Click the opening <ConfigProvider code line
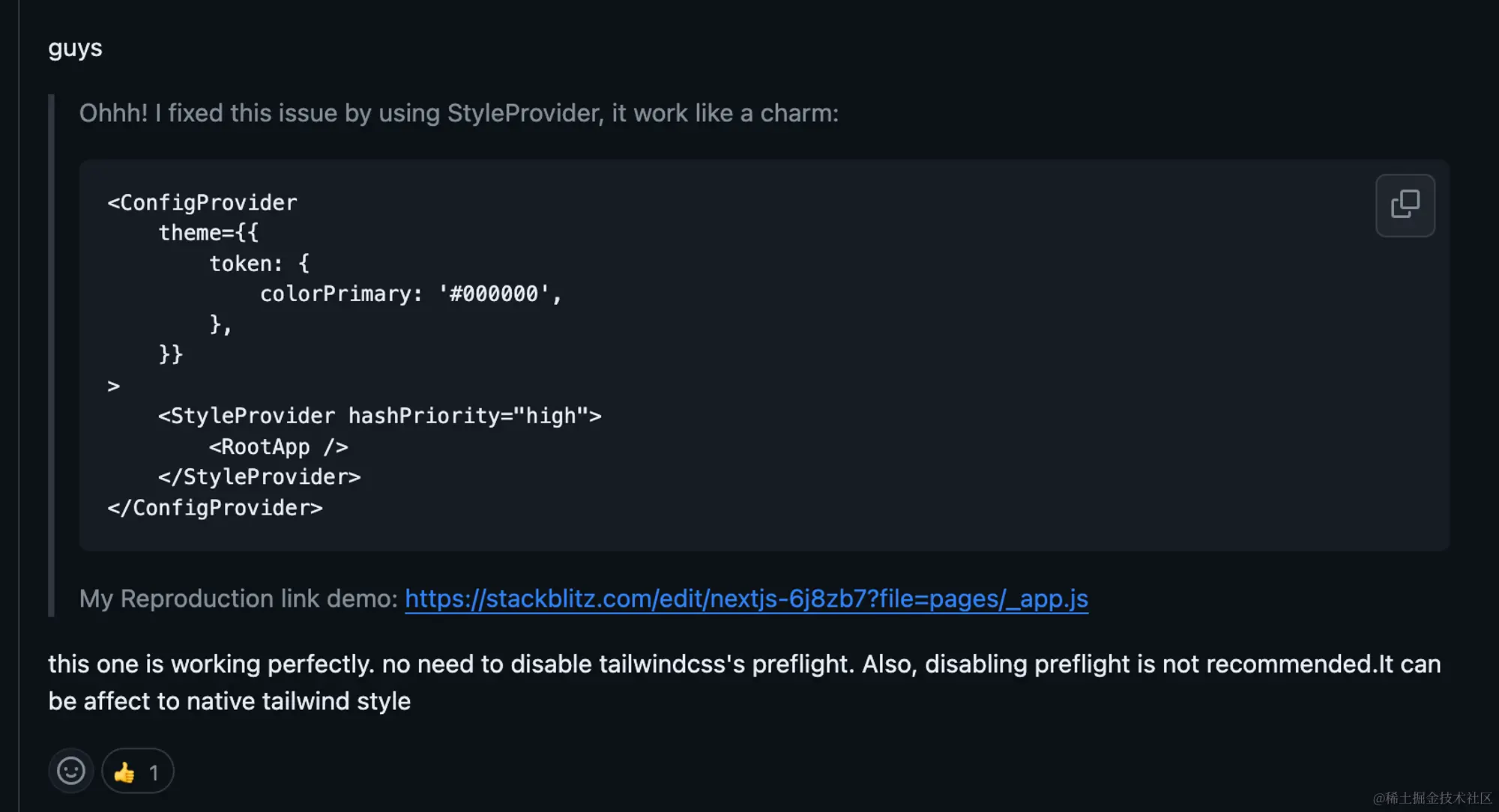 coord(202,202)
